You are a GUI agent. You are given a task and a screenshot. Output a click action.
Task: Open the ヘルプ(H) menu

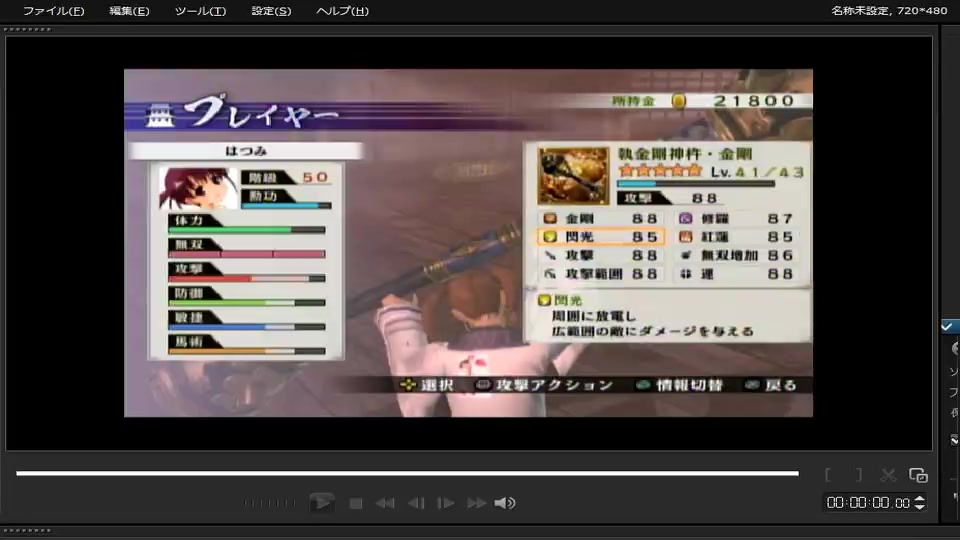[342, 11]
